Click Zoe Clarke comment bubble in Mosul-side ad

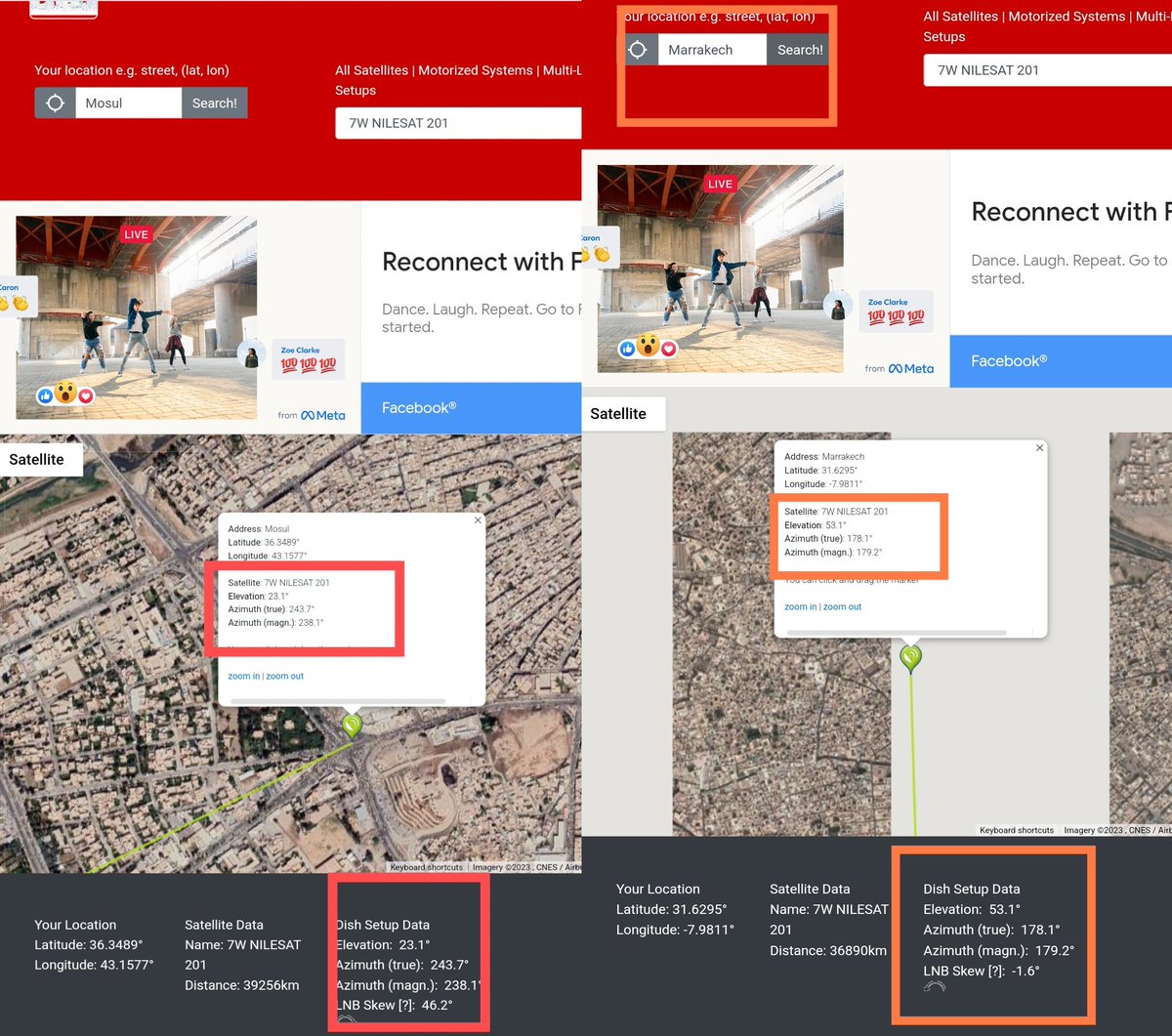pos(308,358)
